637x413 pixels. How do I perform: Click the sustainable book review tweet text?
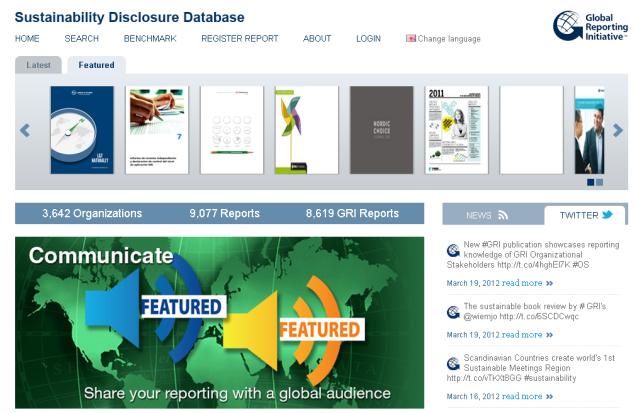tap(534, 311)
